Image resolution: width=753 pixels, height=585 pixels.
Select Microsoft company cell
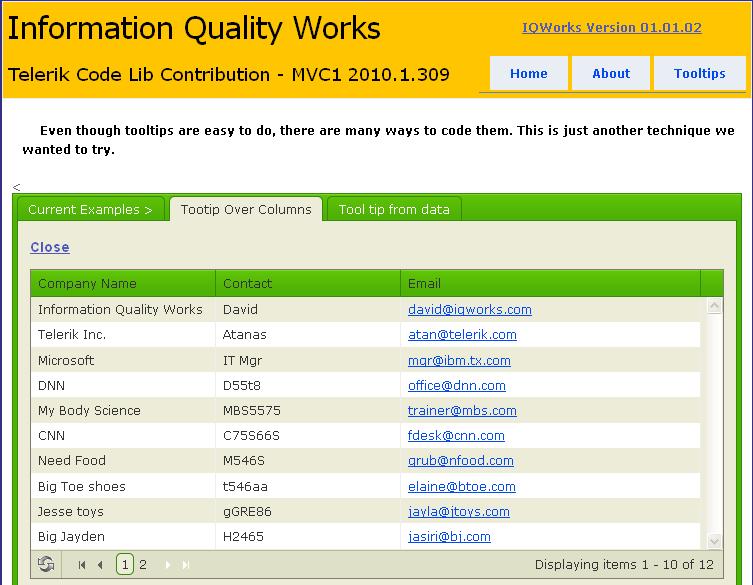click(x=123, y=360)
